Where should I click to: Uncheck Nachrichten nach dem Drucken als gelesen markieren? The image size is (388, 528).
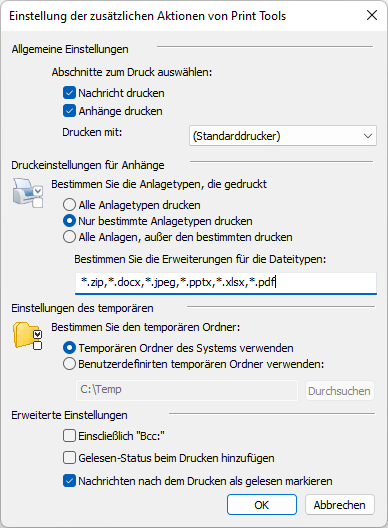point(69,481)
